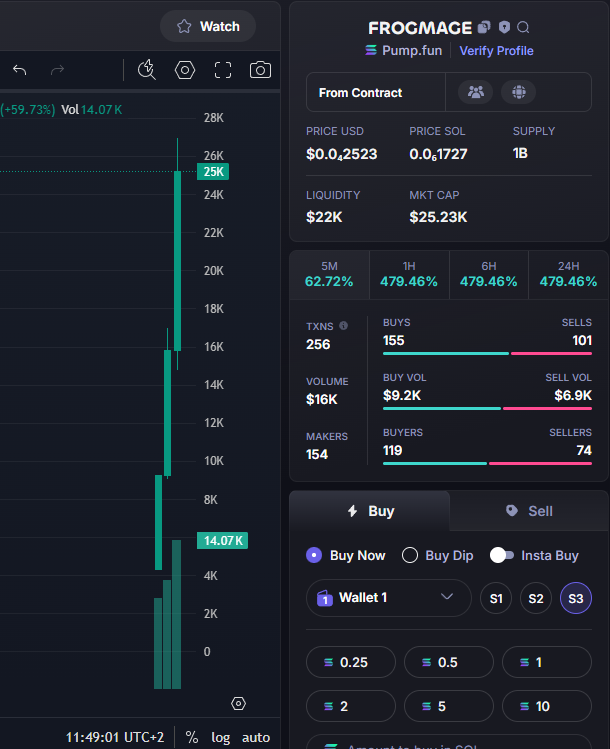The width and height of the screenshot is (610, 749).
Task: Open price axis settings gear icon
Action: [238, 704]
